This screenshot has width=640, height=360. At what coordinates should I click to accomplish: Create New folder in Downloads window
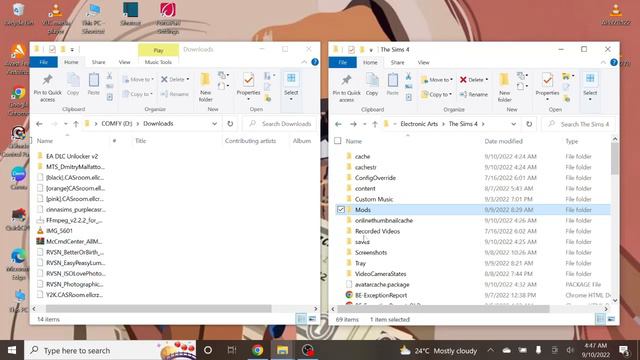(x=205, y=87)
